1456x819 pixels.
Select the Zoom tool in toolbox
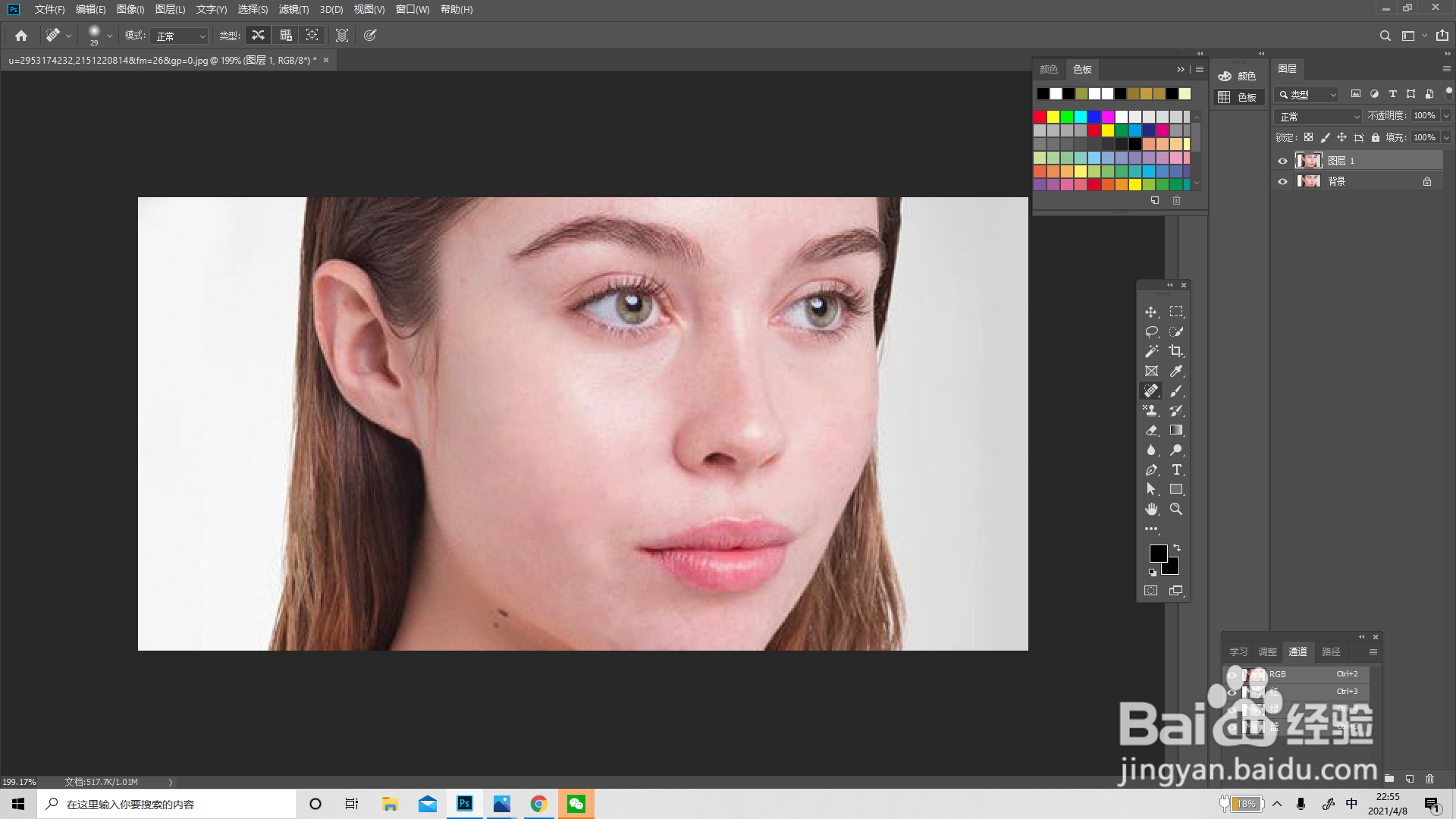point(1176,509)
